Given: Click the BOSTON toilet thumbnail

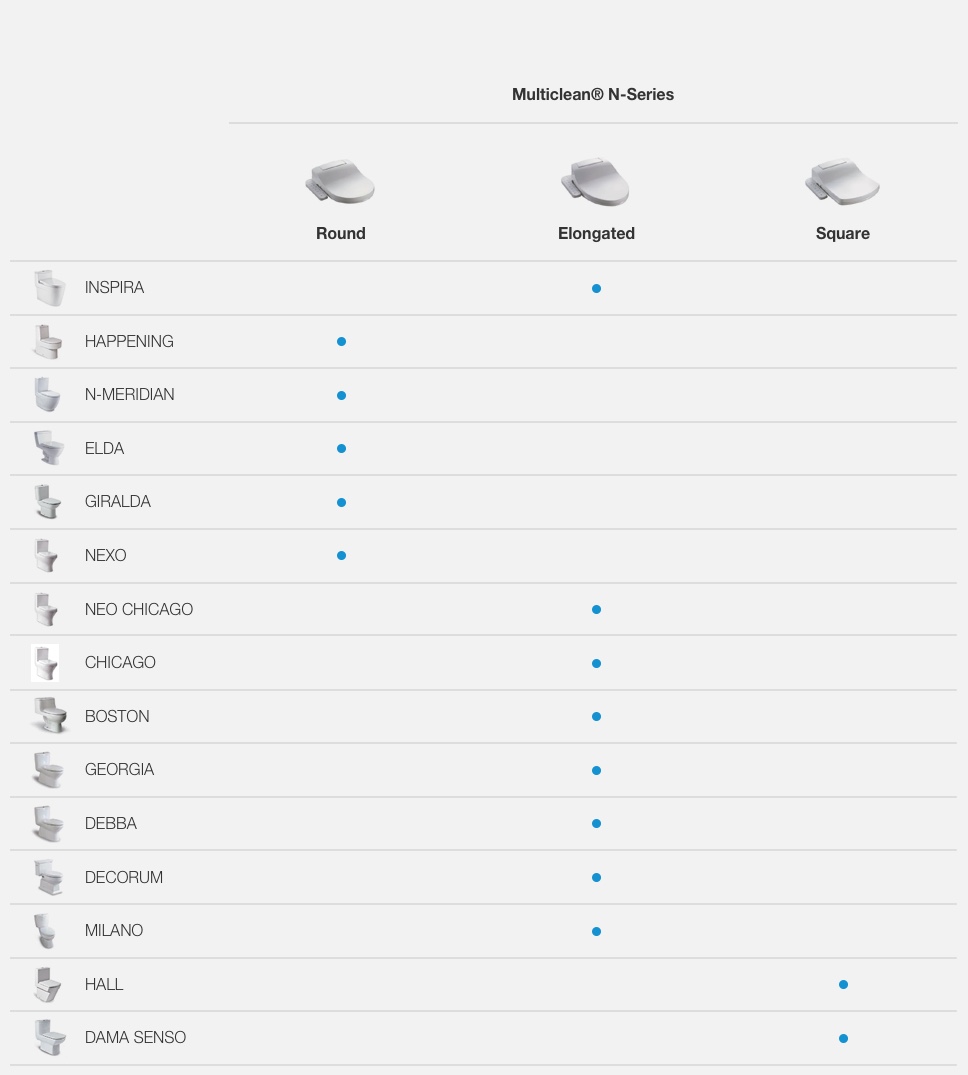Looking at the screenshot, I should click(51, 716).
